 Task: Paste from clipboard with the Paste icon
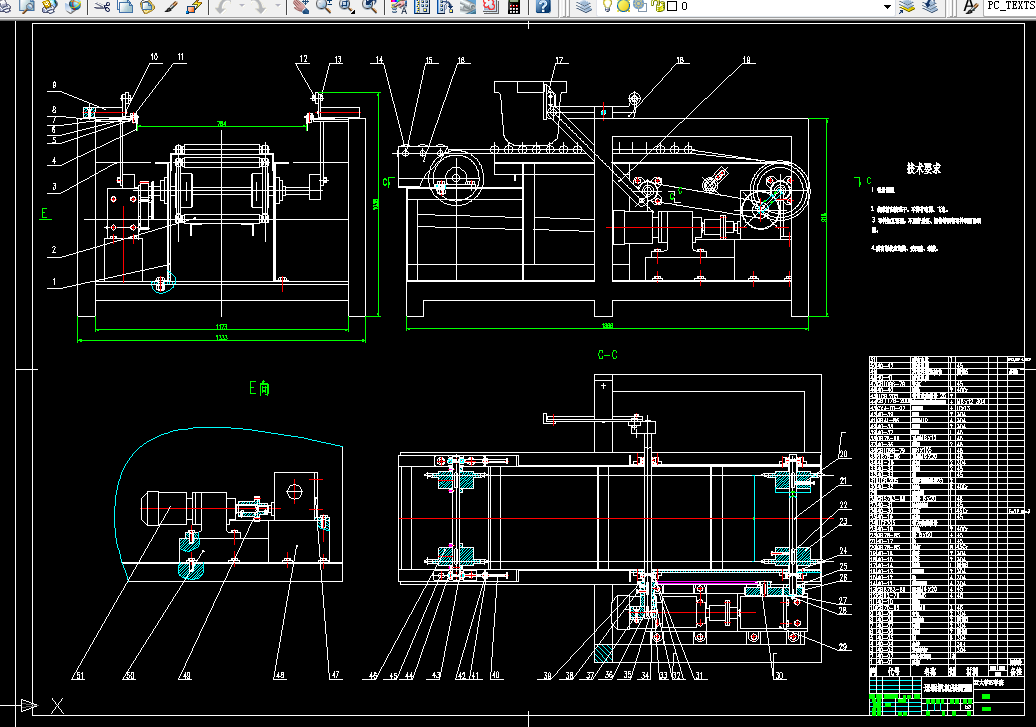point(147,6)
